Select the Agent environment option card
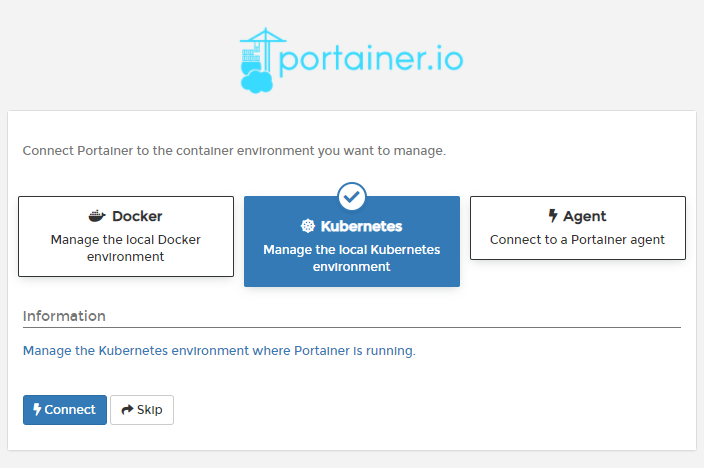The height and width of the screenshot is (468, 704). (x=578, y=228)
